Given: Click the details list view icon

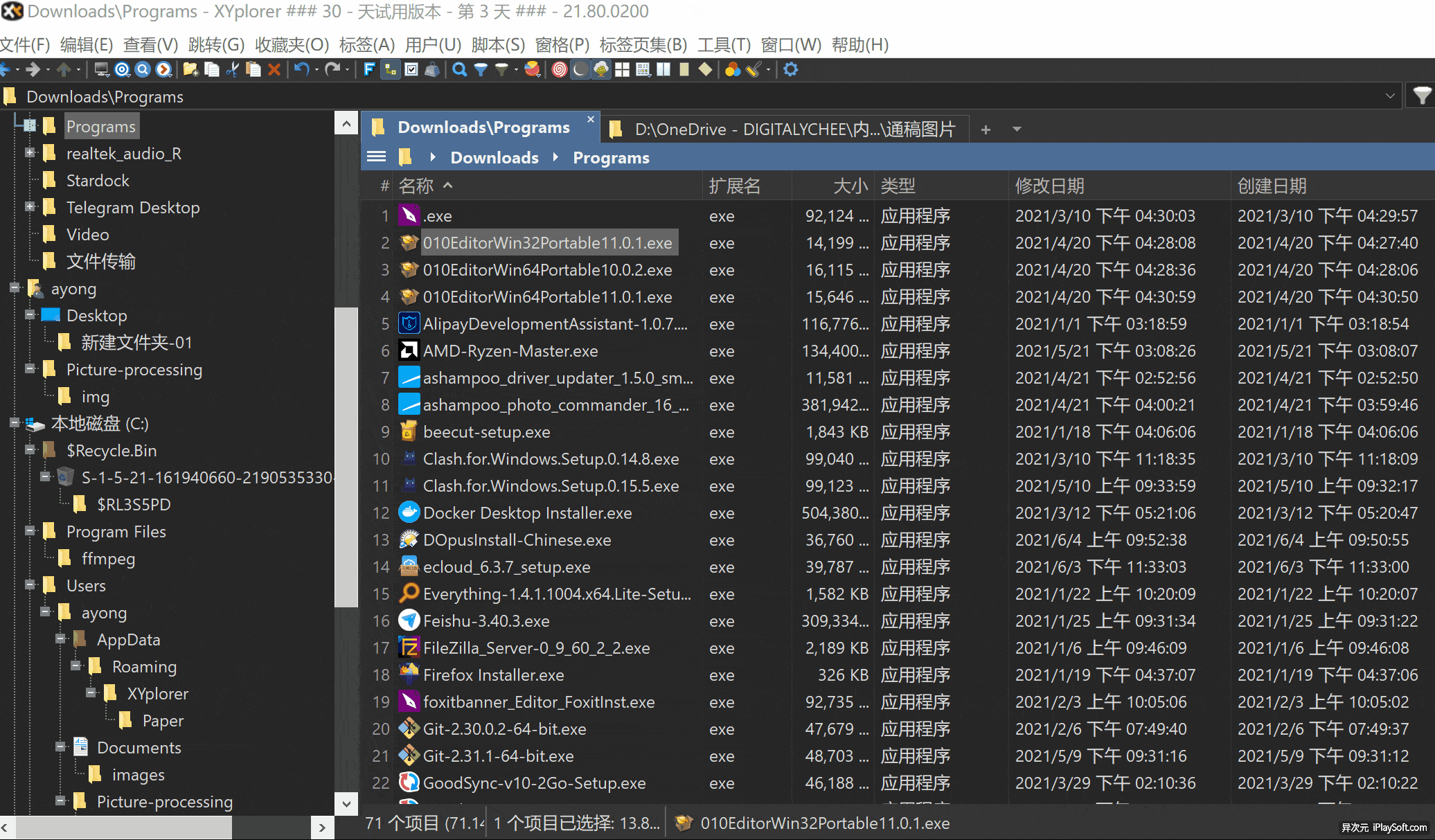Looking at the screenshot, I should [x=643, y=69].
